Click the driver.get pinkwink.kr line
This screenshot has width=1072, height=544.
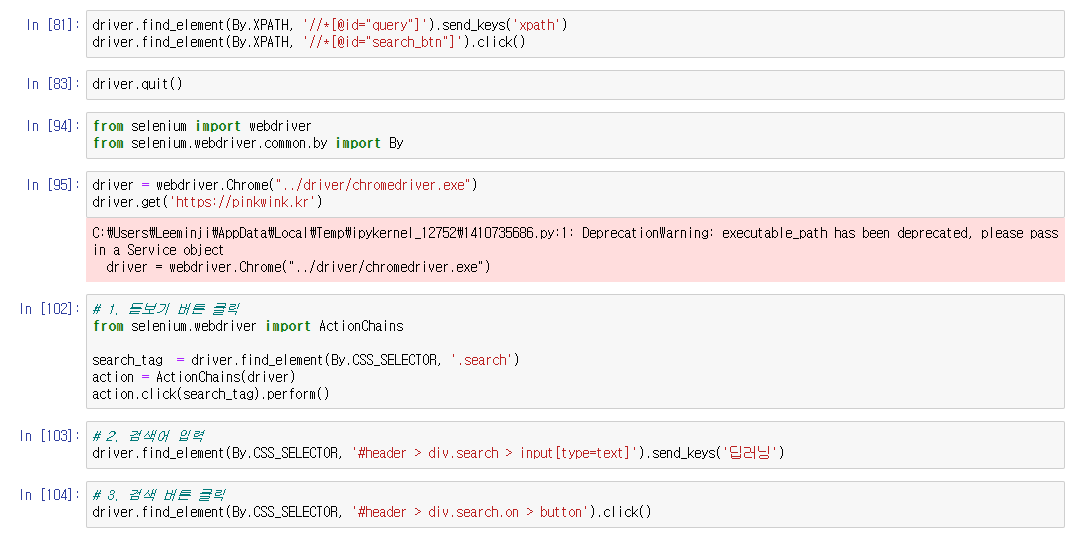(x=207, y=202)
